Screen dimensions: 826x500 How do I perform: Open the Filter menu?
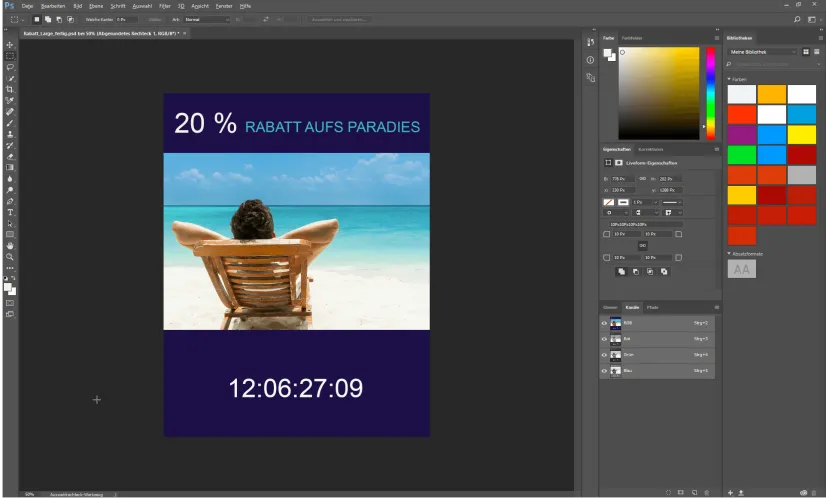coord(165,6)
